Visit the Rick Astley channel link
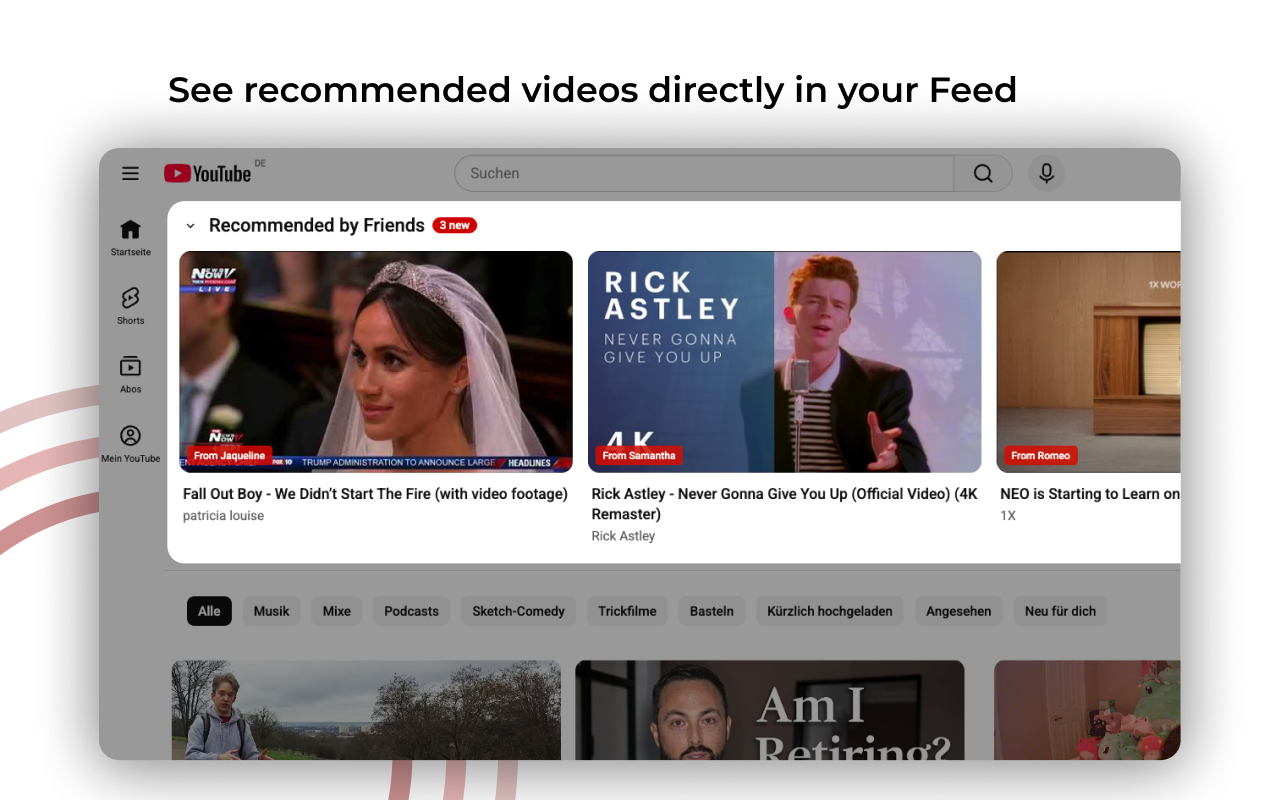The height and width of the screenshot is (800, 1280). (x=623, y=536)
